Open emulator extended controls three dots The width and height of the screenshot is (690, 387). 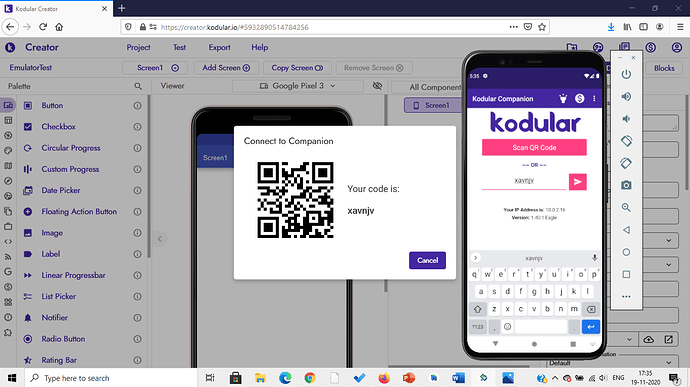coord(626,297)
